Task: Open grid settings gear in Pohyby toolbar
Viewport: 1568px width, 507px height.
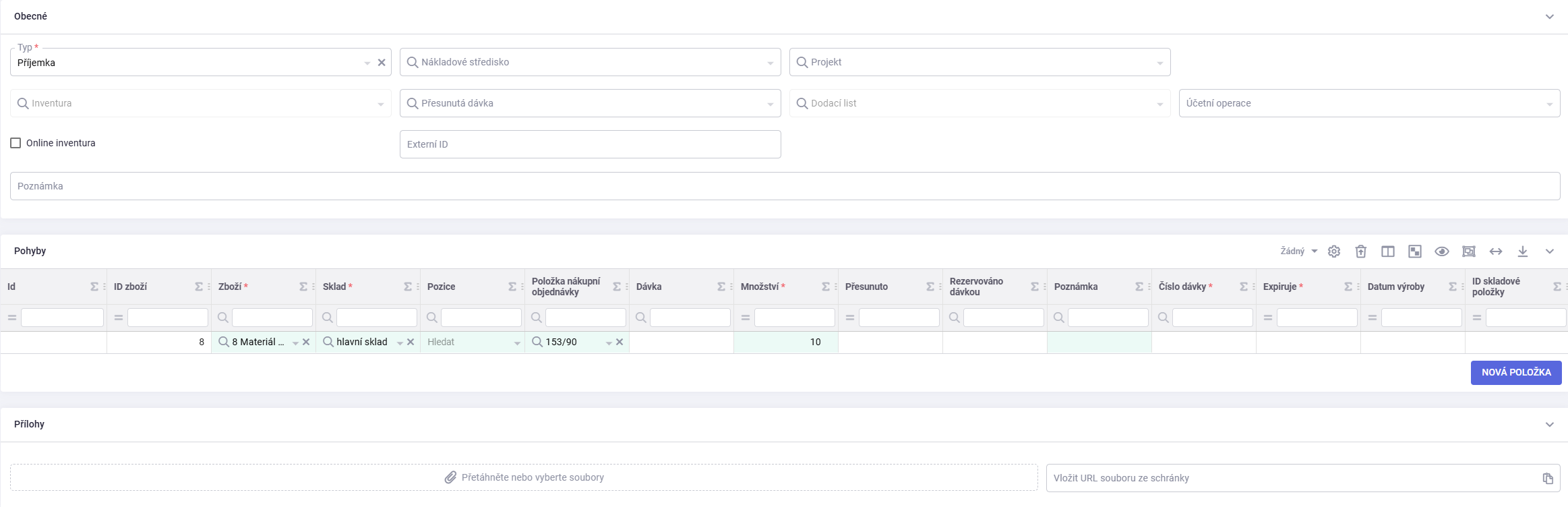Action: pos(1334,251)
